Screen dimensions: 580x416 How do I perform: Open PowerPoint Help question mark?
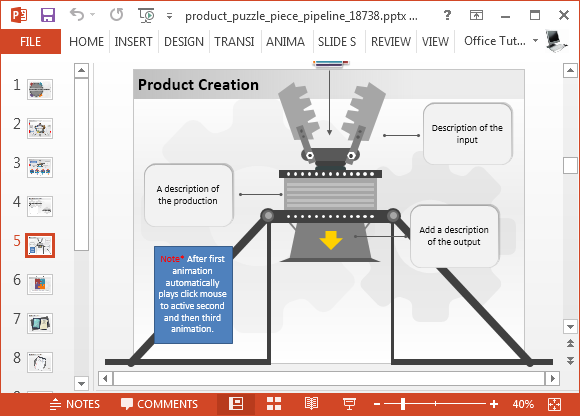coord(447,15)
